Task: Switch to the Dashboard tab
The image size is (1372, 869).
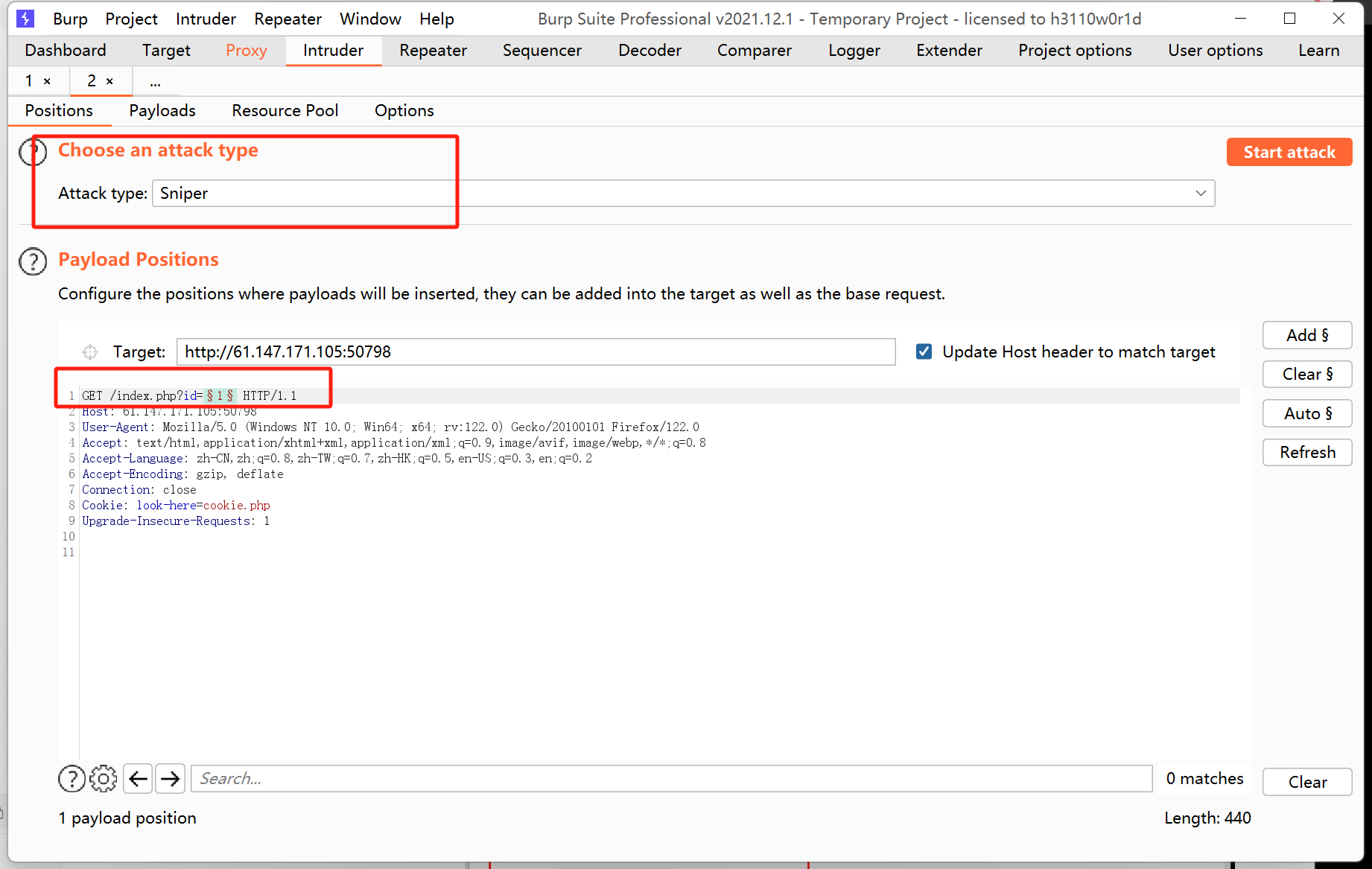Action: (x=66, y=50)
